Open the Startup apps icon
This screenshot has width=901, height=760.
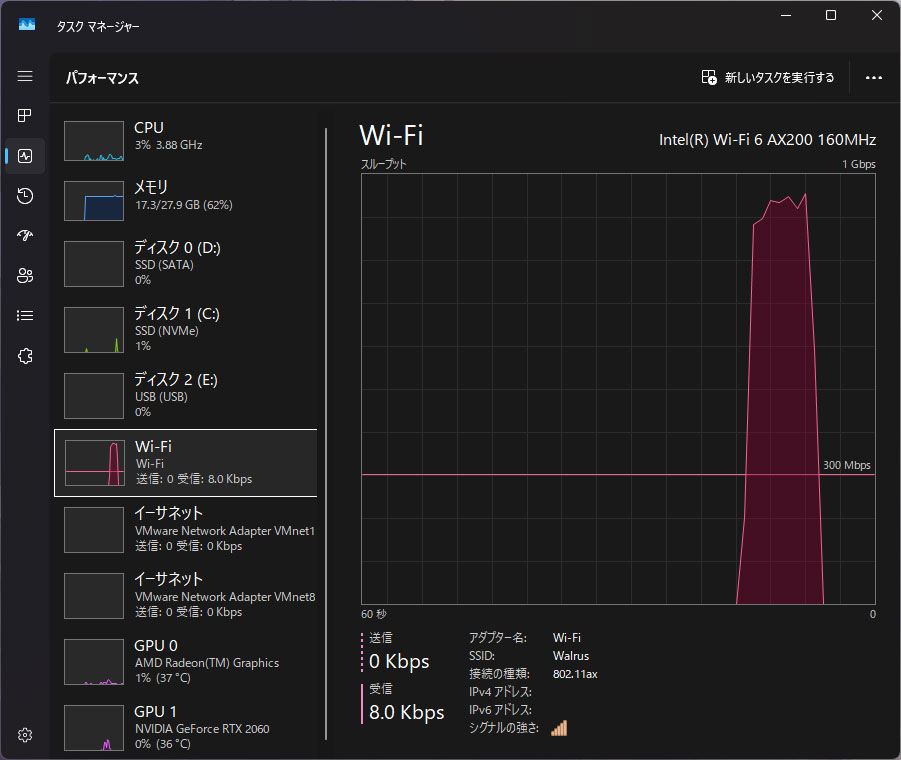[x=25, y=236]
